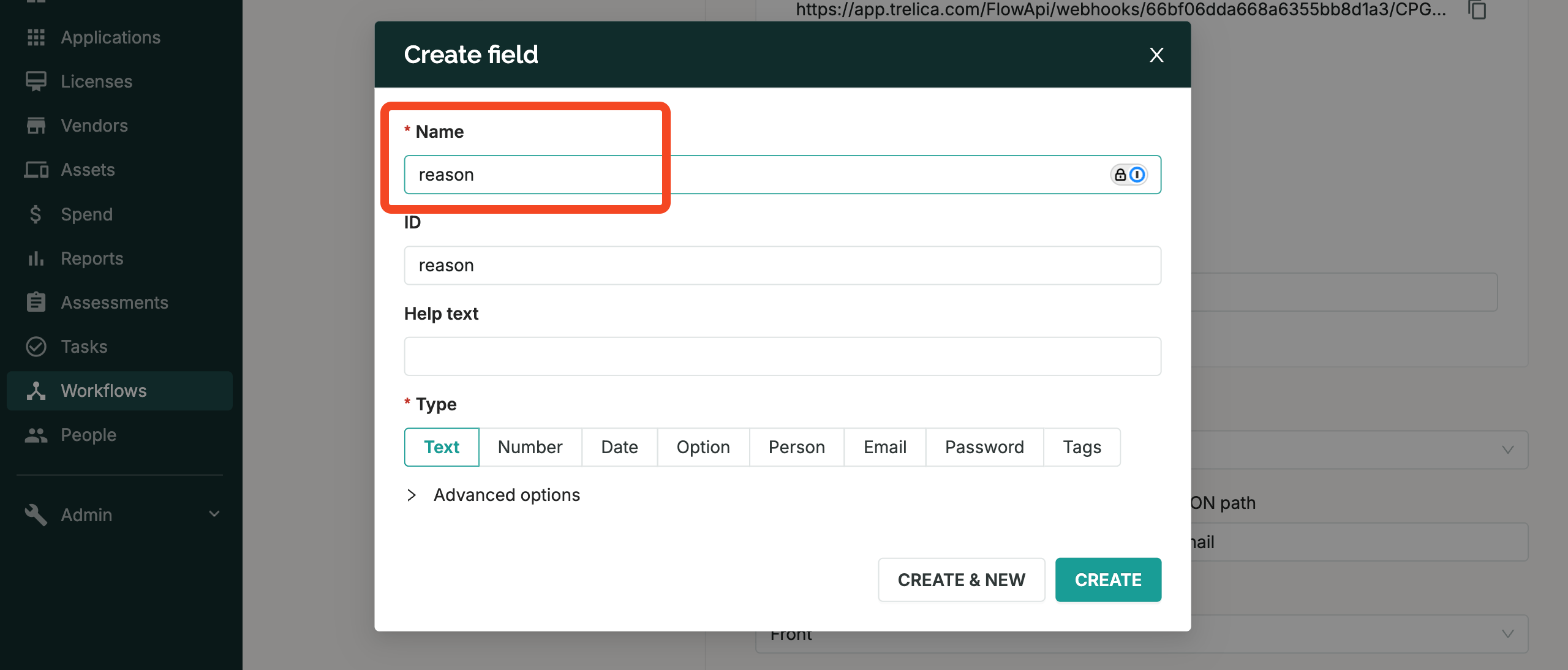The image size is (1568, 670).
Task: Open the Spend section
Action: (86, 214)
